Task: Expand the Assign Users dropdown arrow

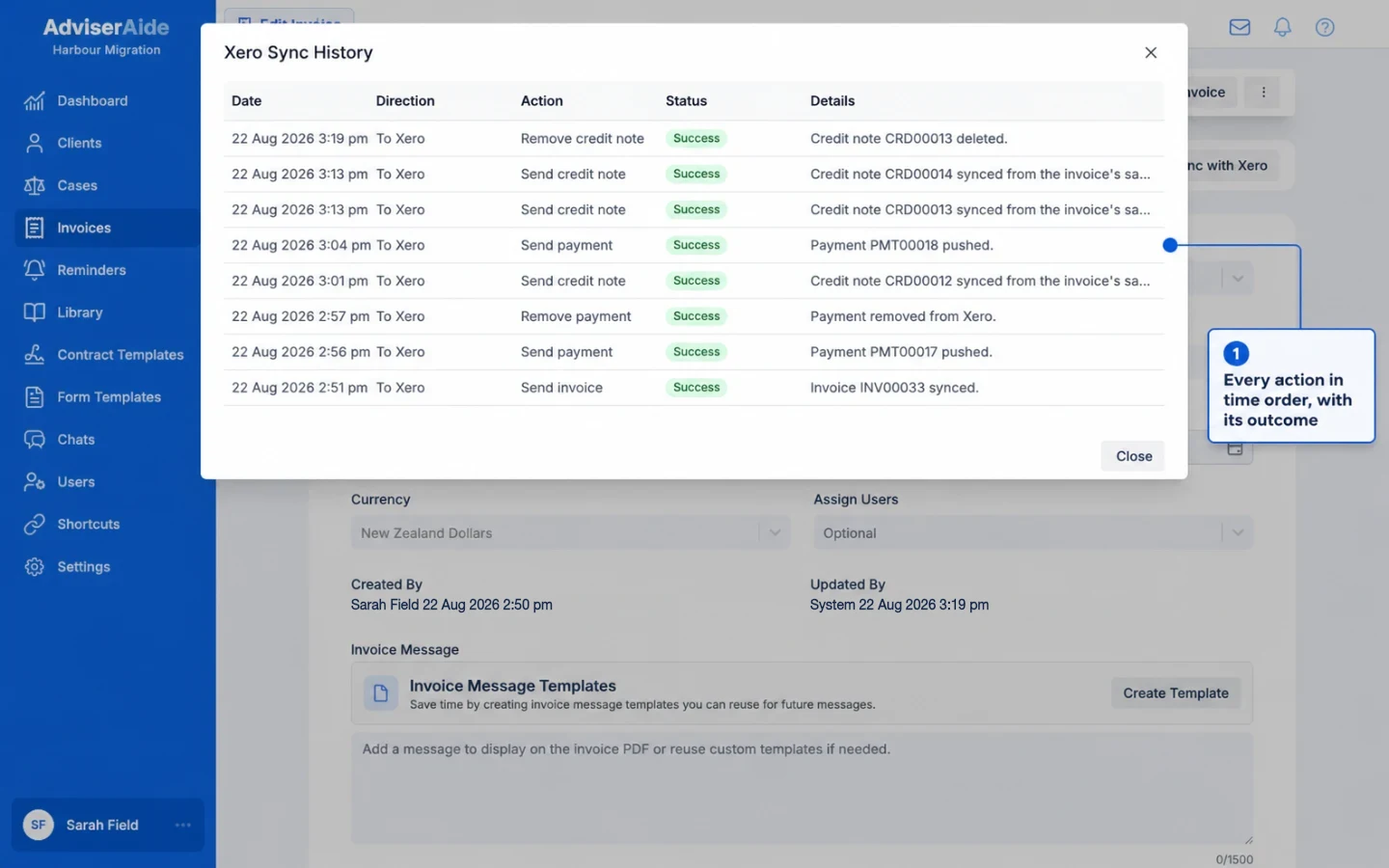Action: (x=1237, y=532)
